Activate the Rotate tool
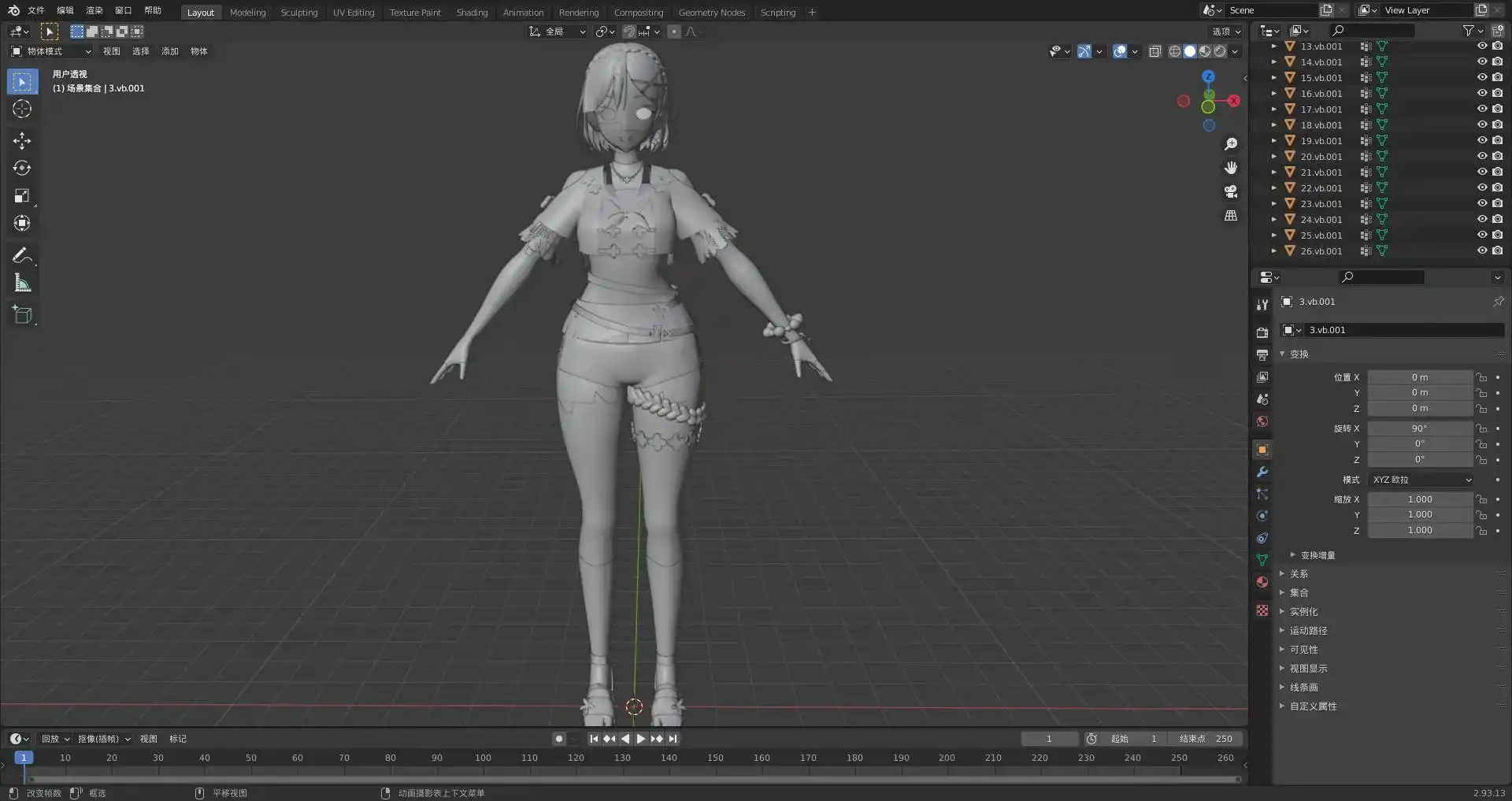This screenshot has width=1512, height=801. tap(22, 169)
